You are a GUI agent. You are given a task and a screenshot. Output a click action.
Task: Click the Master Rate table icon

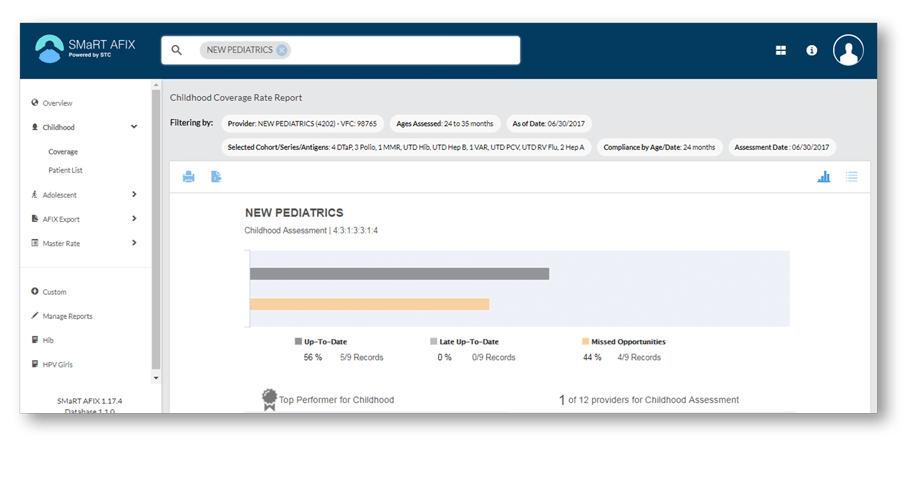click(x=35, y=243)
